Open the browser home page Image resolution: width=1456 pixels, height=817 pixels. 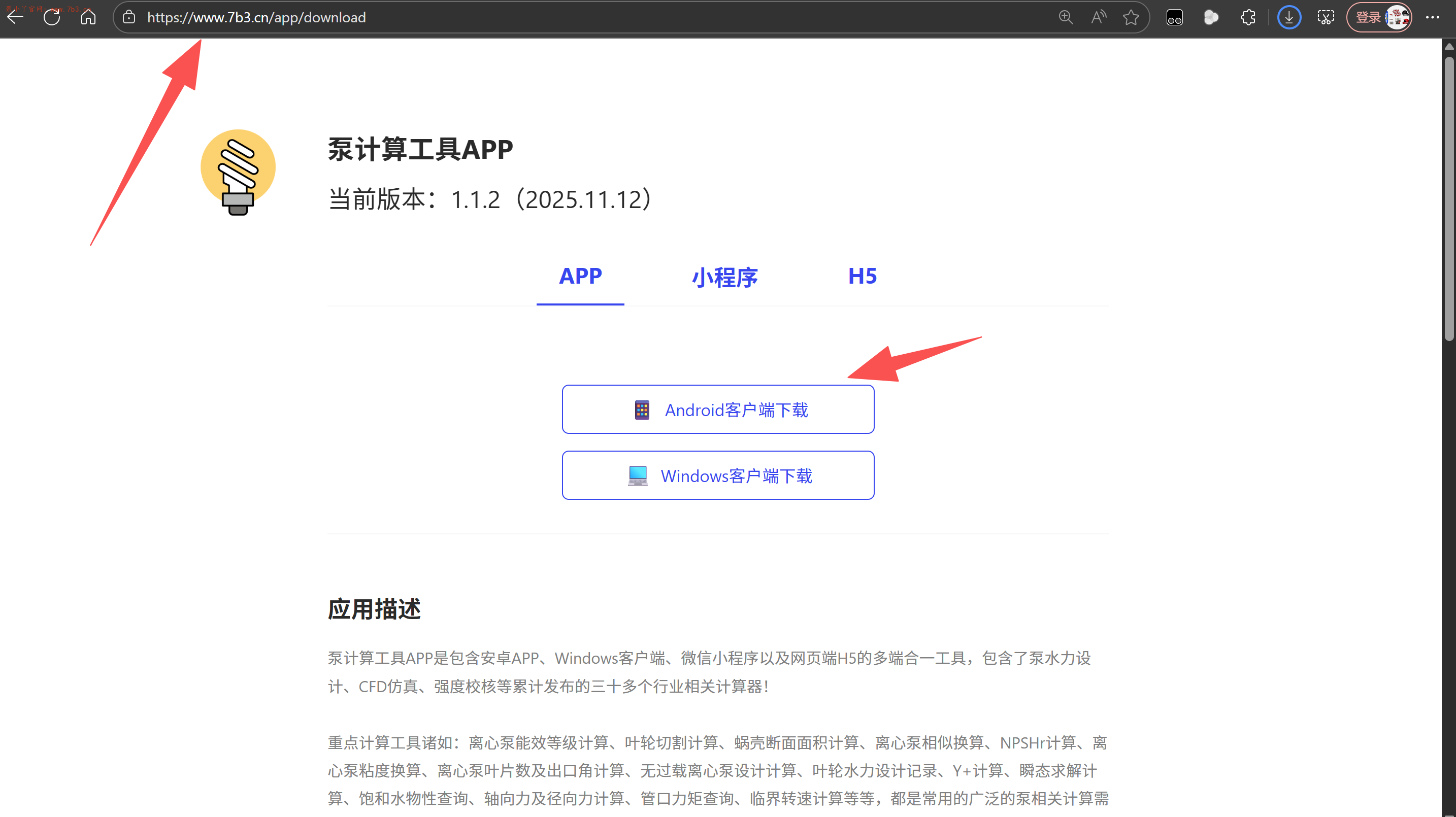(x=88, y=17)
